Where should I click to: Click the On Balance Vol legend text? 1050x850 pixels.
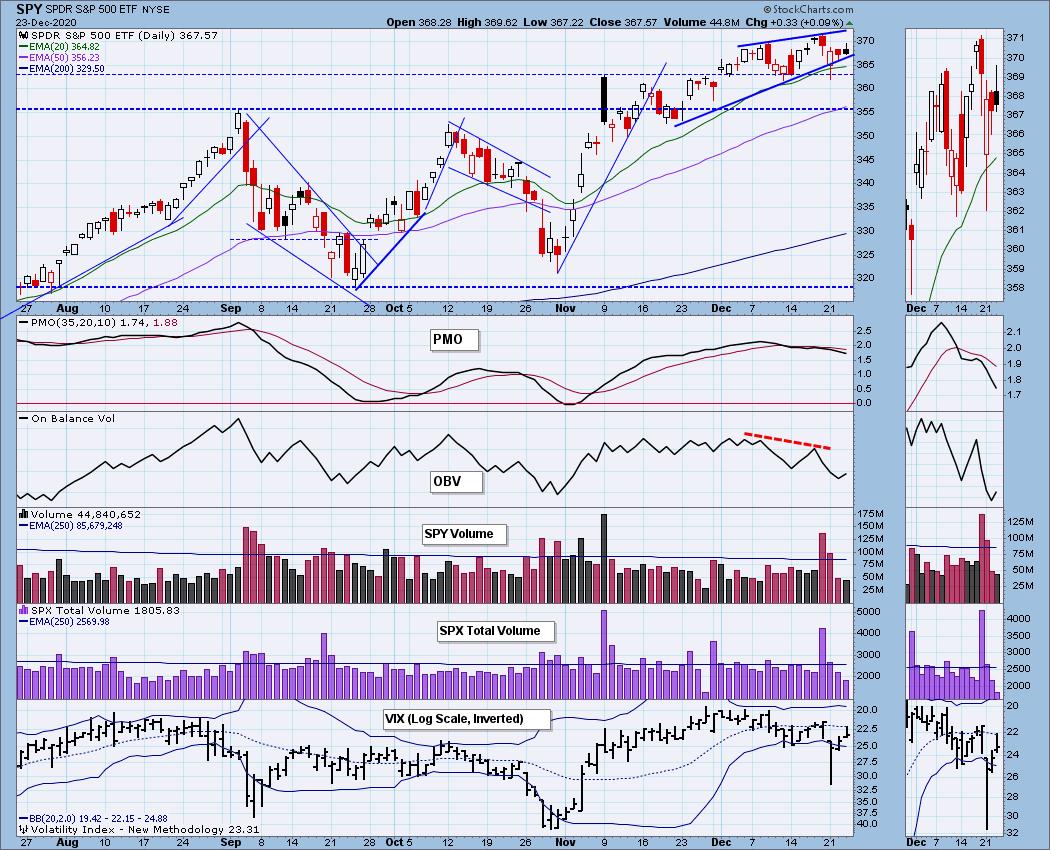67,419
